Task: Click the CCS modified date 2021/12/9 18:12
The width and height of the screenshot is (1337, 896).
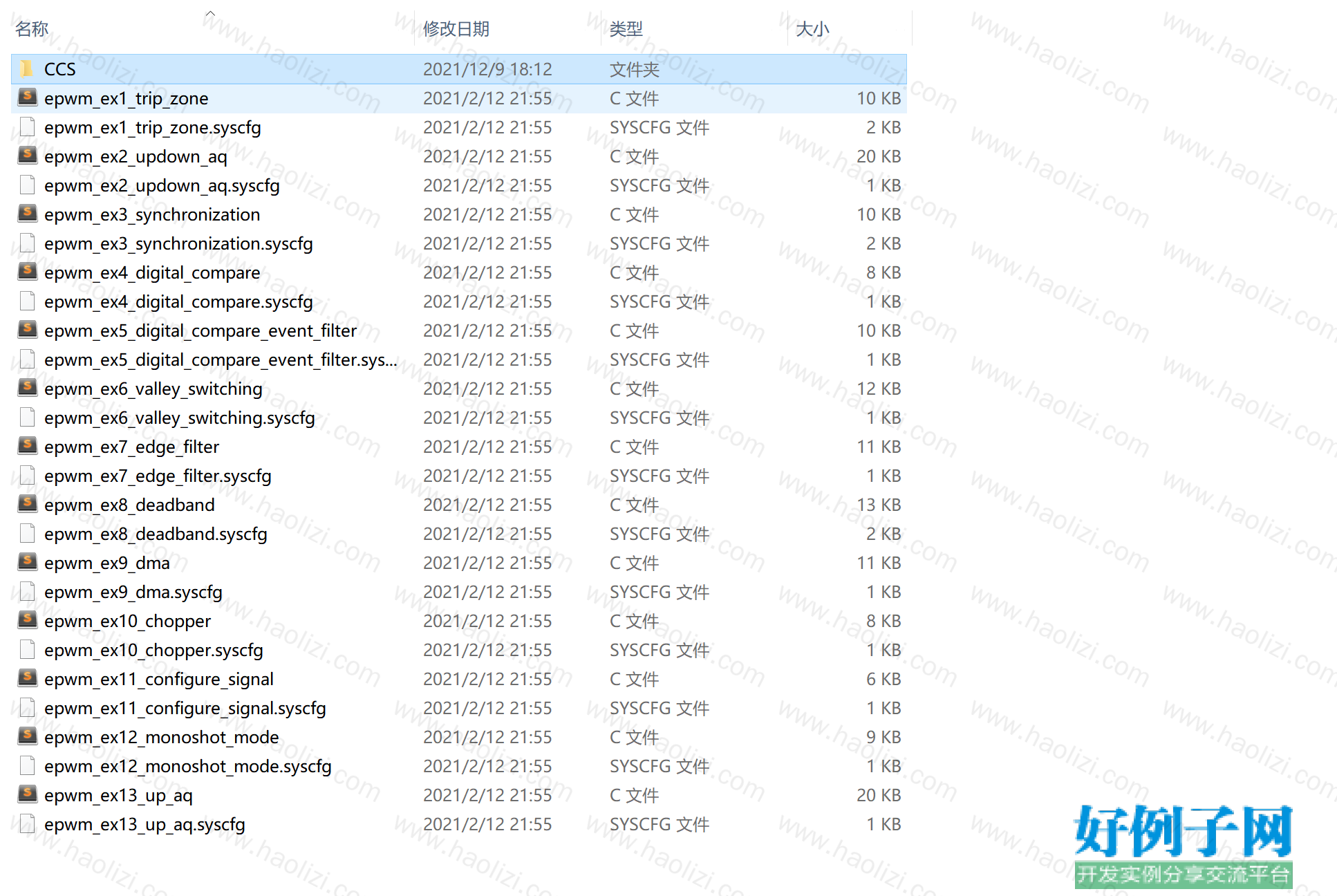Action: pyautogui.click(x=487, y=69)
